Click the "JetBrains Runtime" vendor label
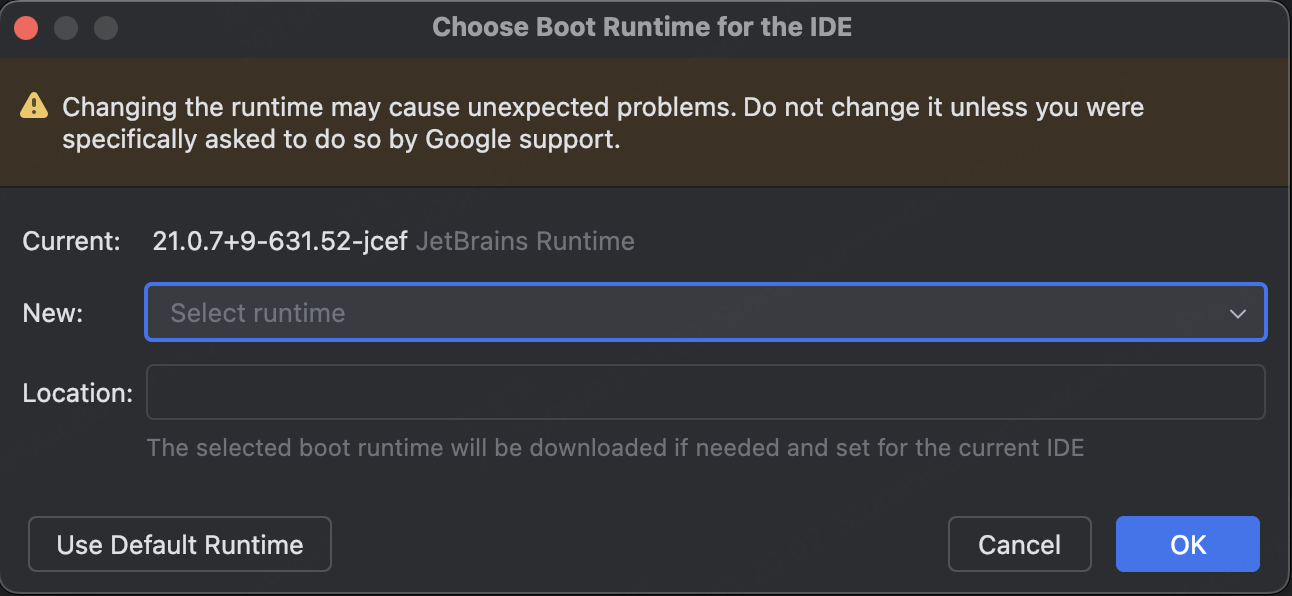 pos(525,241)
